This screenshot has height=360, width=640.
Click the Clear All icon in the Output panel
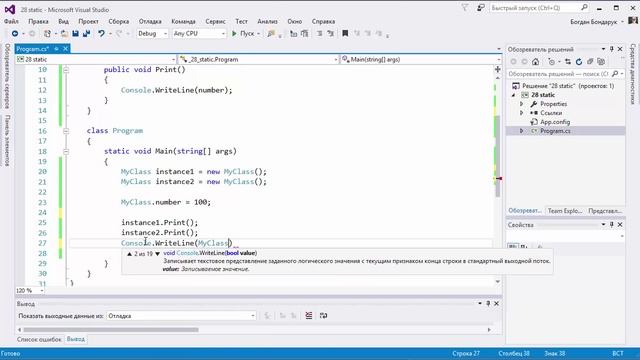click(309, 316)
